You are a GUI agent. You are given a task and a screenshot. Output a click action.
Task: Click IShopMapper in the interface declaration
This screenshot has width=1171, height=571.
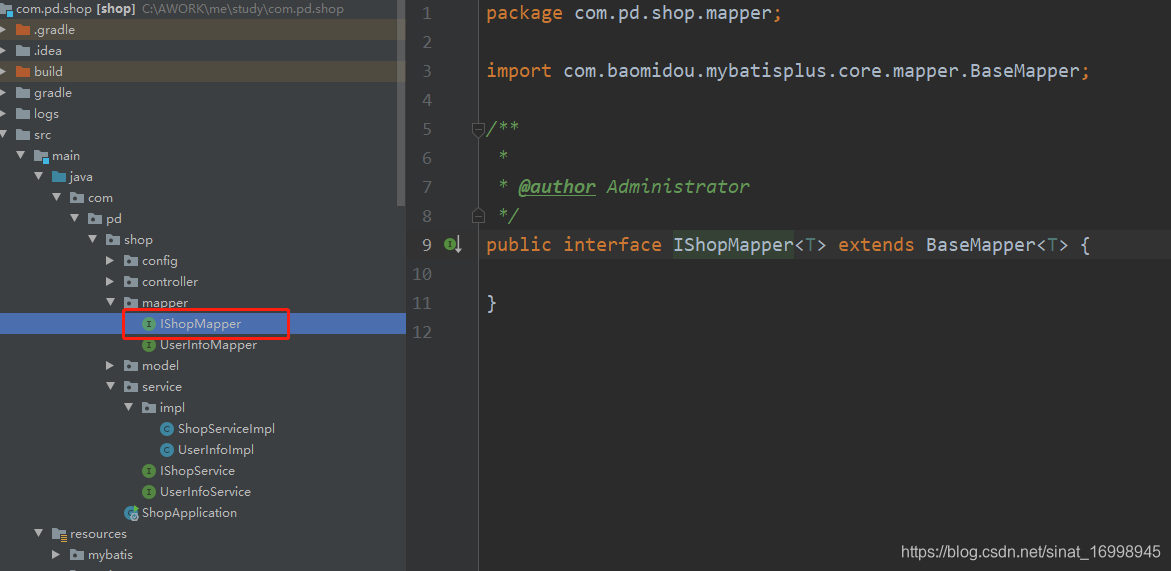pyautogui.click(x=733, y=245)
